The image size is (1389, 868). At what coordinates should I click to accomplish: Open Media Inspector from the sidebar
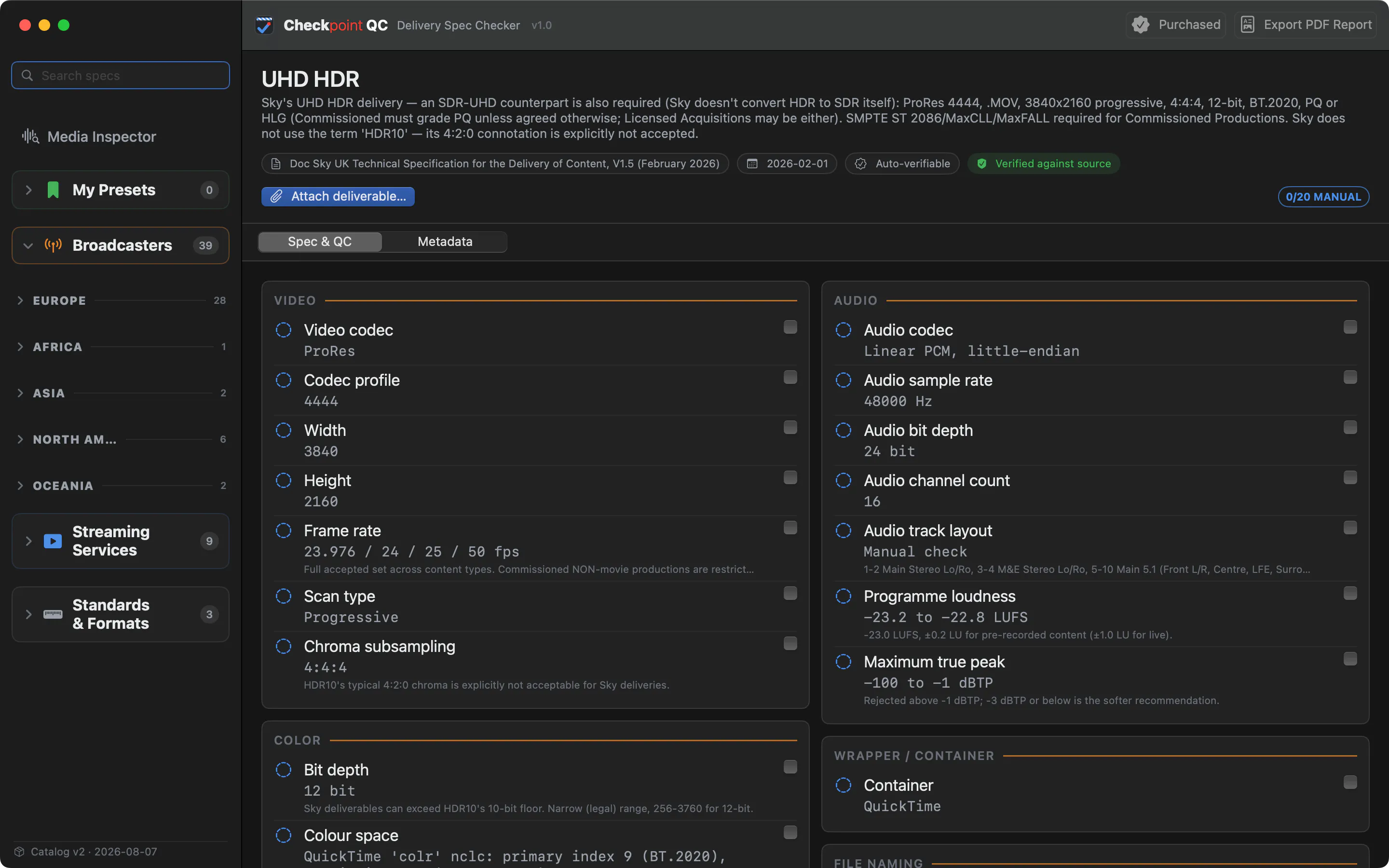(x=89, y=136)
